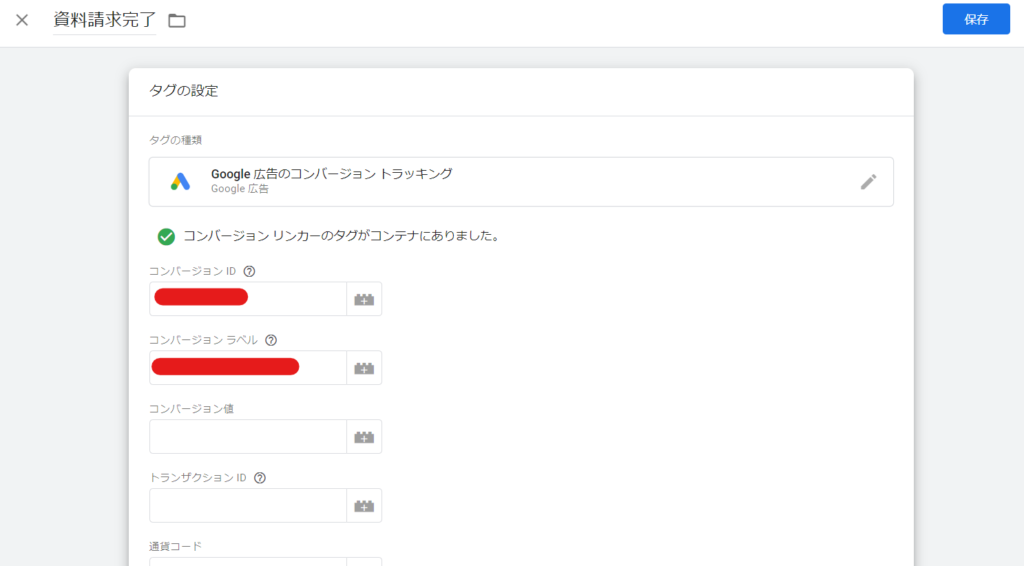The image size is (1024, 566).
Task: Click the green checkmark status icon
Action: pyautogui.click(x=166, y=237)
